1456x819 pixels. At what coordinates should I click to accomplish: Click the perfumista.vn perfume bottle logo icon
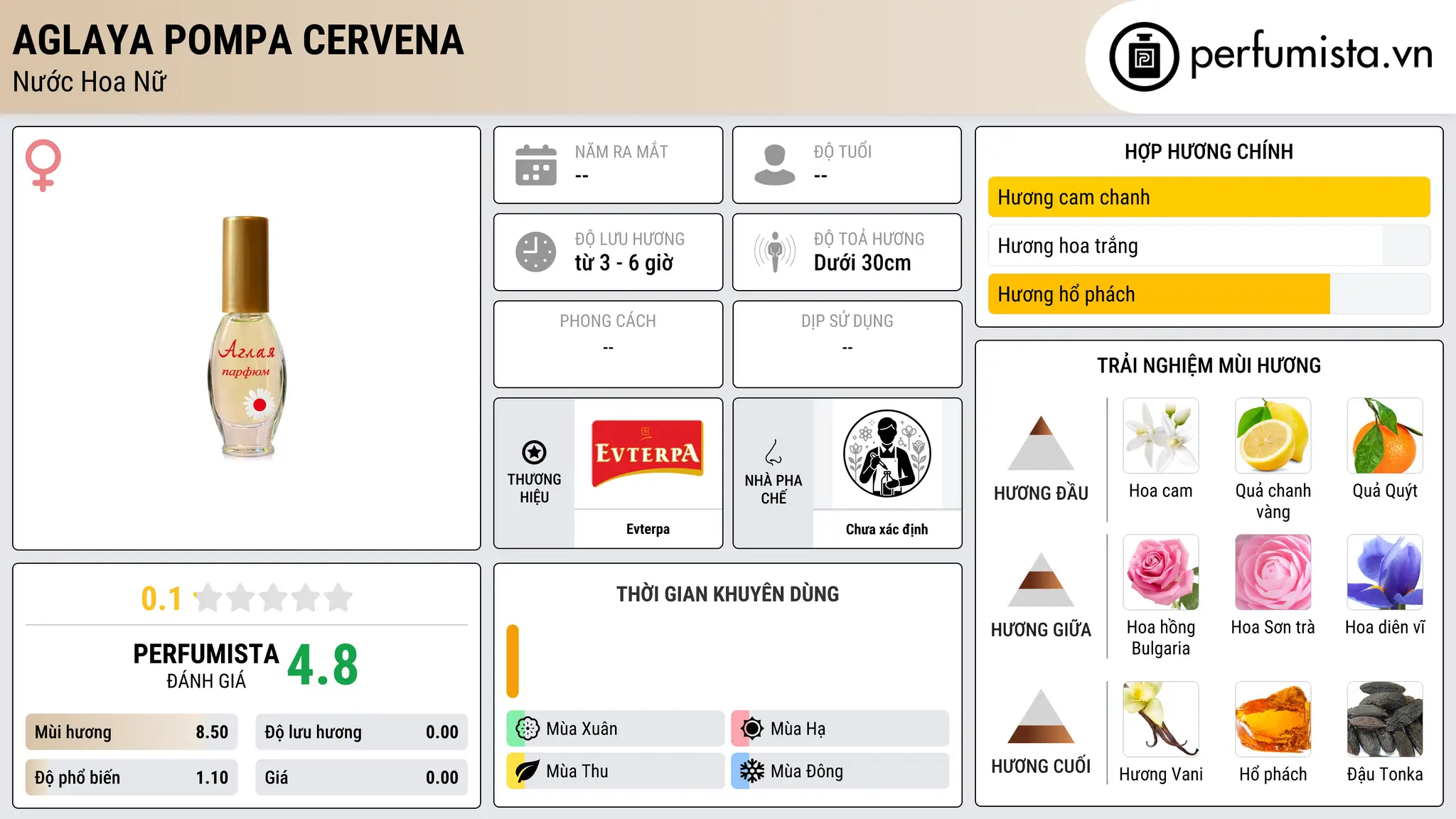pyautogui.click(x=1144, y=57)
